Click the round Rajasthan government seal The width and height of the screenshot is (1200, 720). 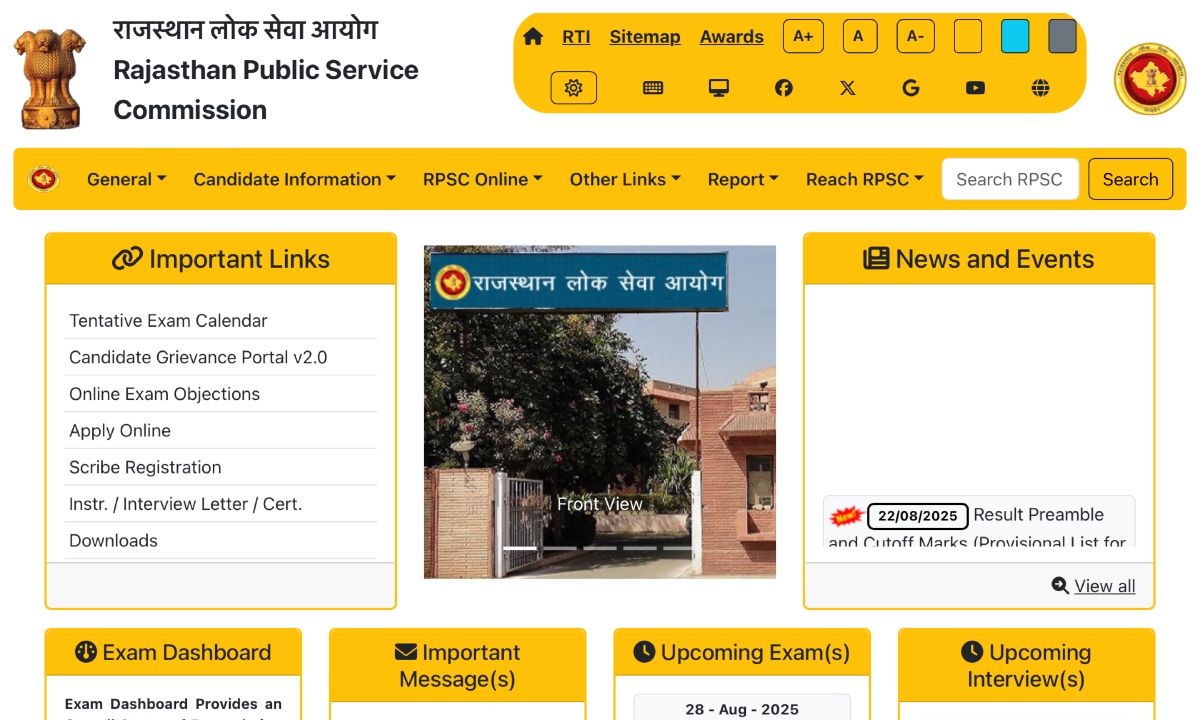pyautogui.click(x=1150, y=78)
